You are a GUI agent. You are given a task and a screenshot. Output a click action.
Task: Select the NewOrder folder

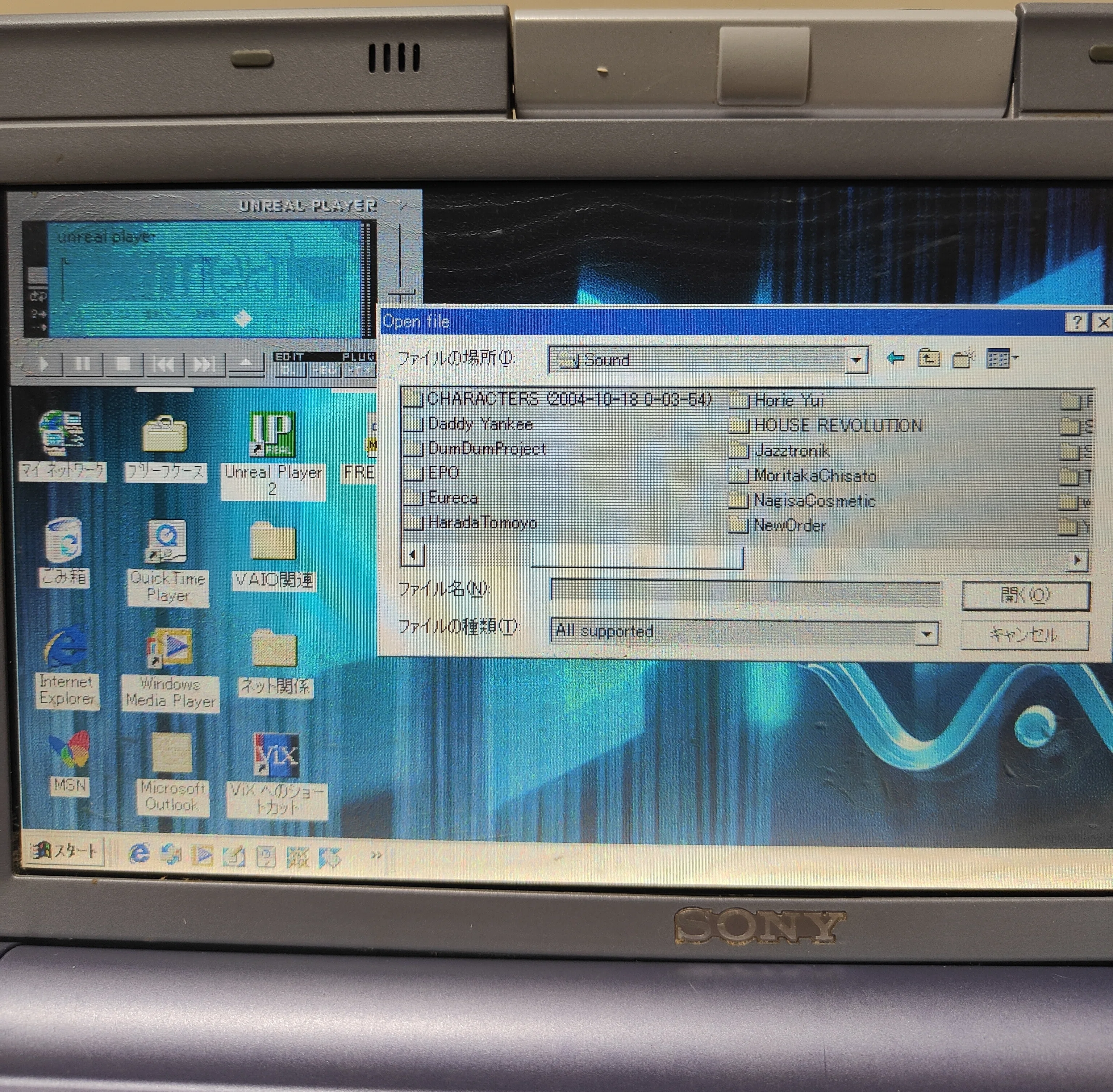[778, 525]
